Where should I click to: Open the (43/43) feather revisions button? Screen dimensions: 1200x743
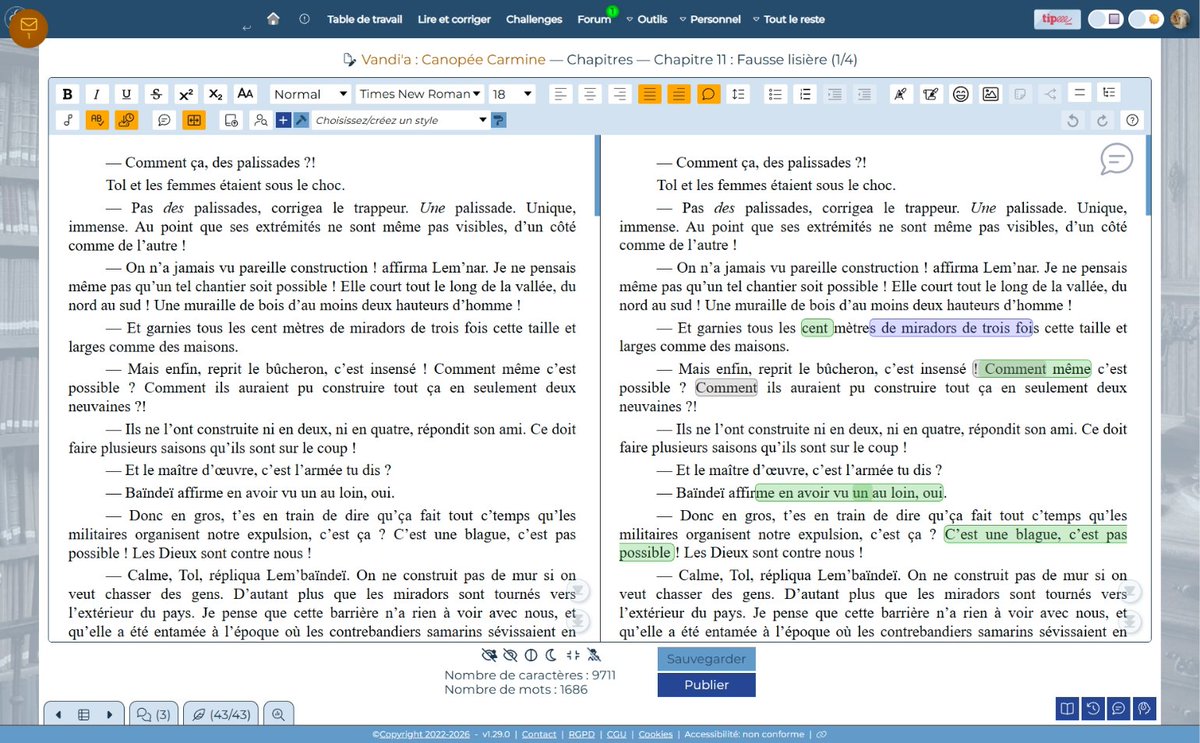pos(220,714)
